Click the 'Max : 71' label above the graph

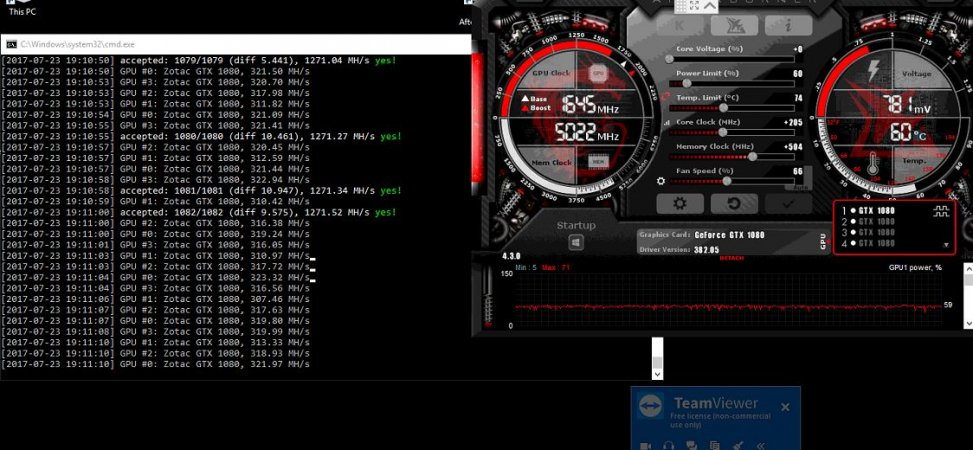[x=555, y=268]
